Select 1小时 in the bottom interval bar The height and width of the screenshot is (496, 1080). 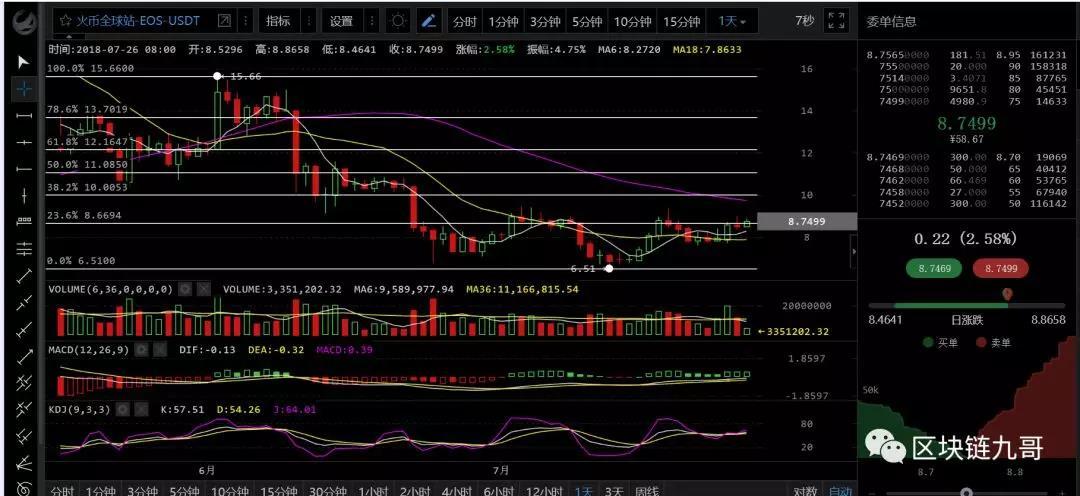[373, 490]
